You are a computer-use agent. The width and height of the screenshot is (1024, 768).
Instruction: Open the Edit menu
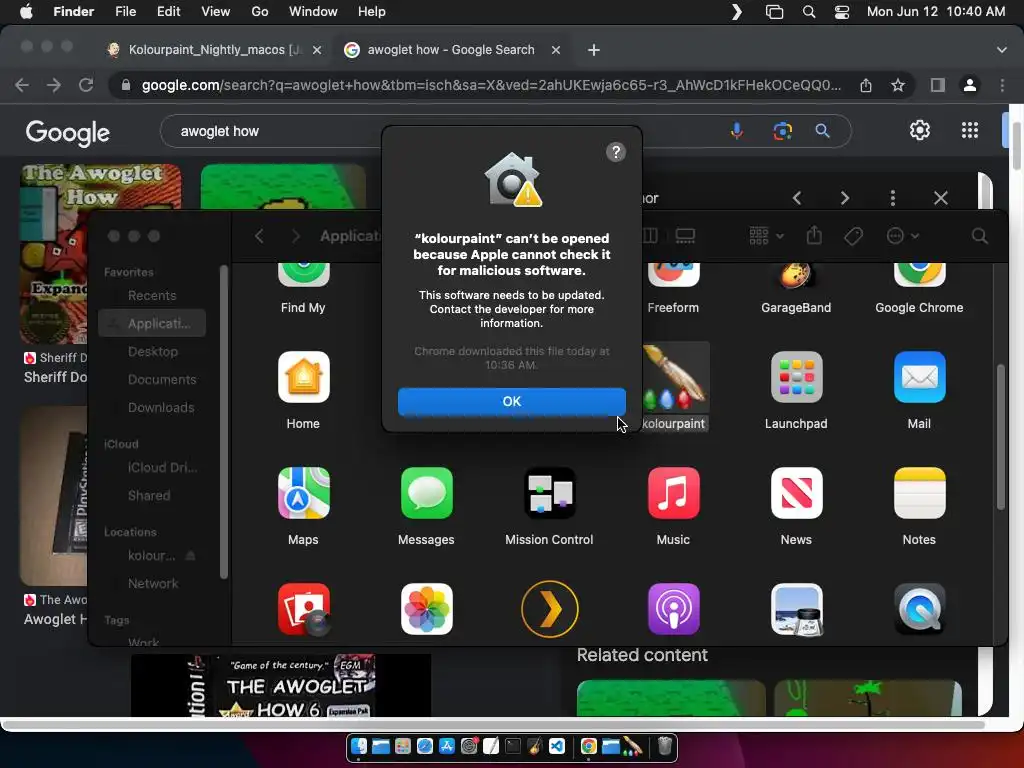pos(168,12)
